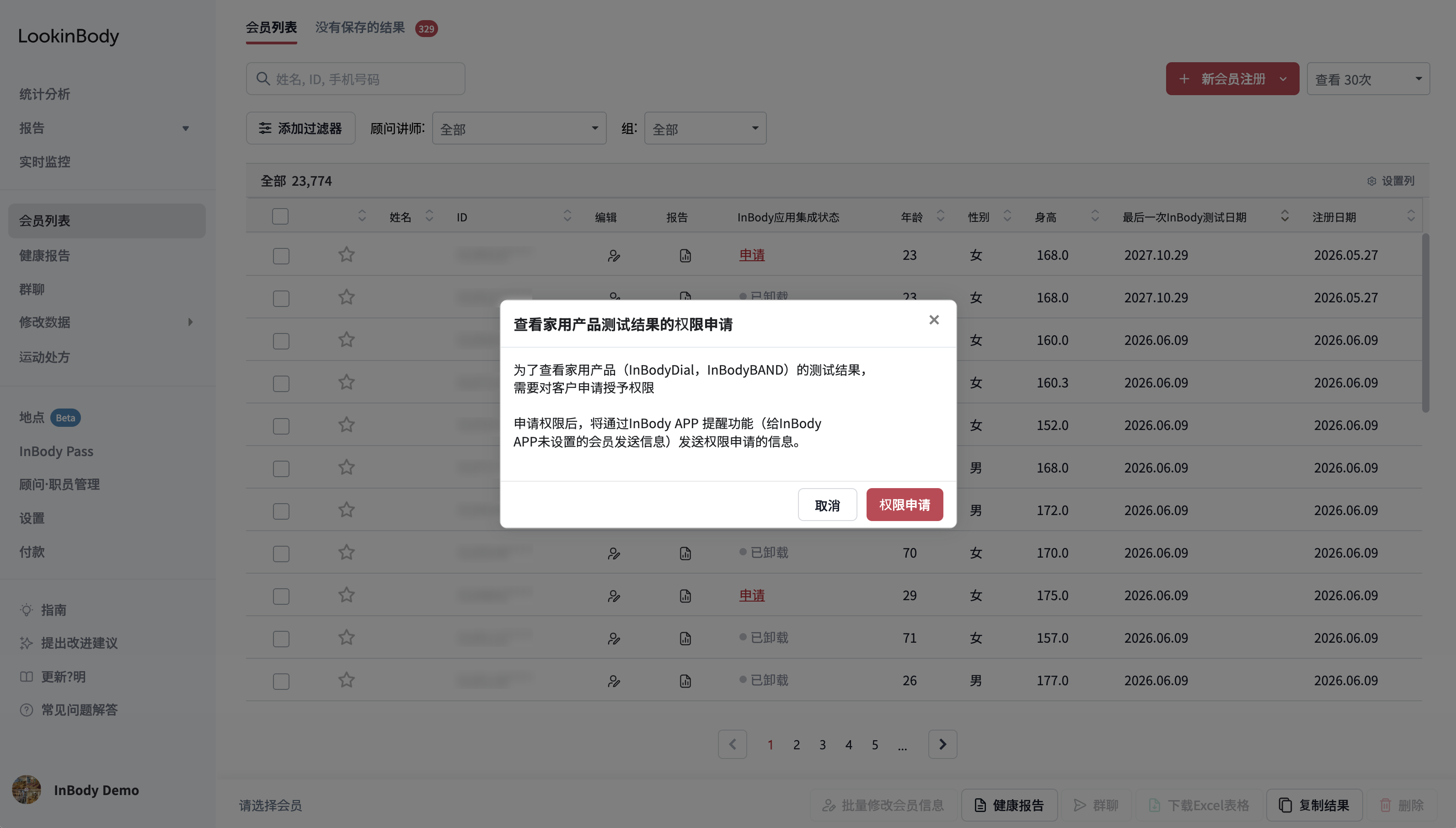
Task: Close the permission request dialog
Action: [934, 320]
